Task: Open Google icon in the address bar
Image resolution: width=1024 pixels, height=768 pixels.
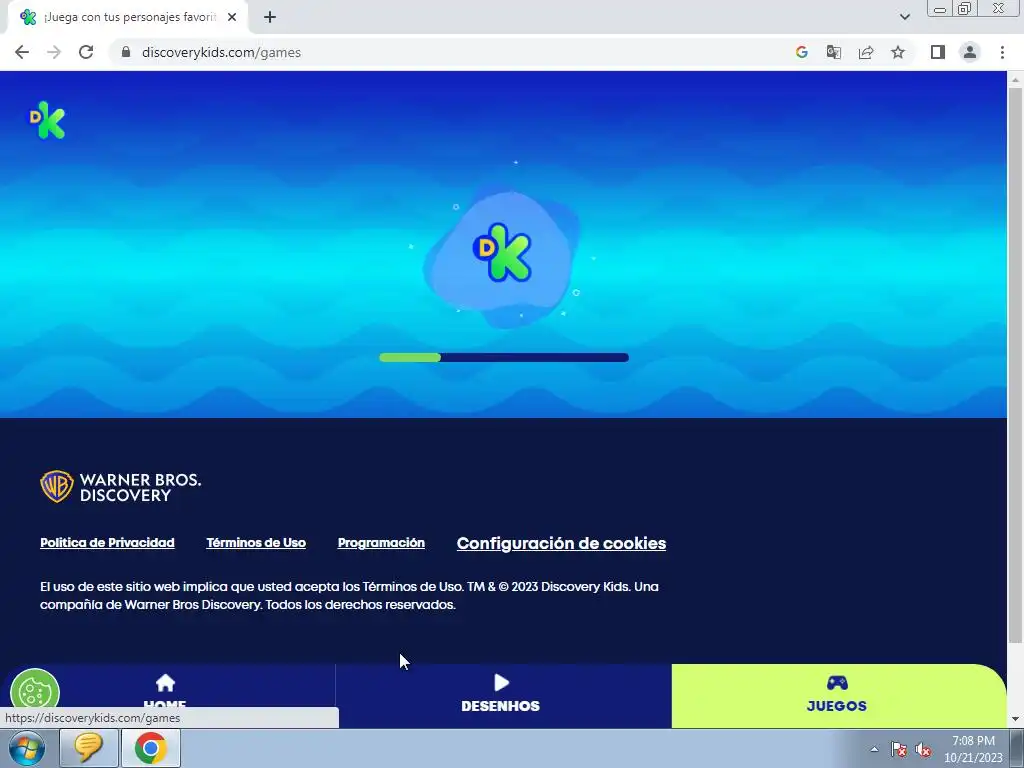Action: point(802,52)
